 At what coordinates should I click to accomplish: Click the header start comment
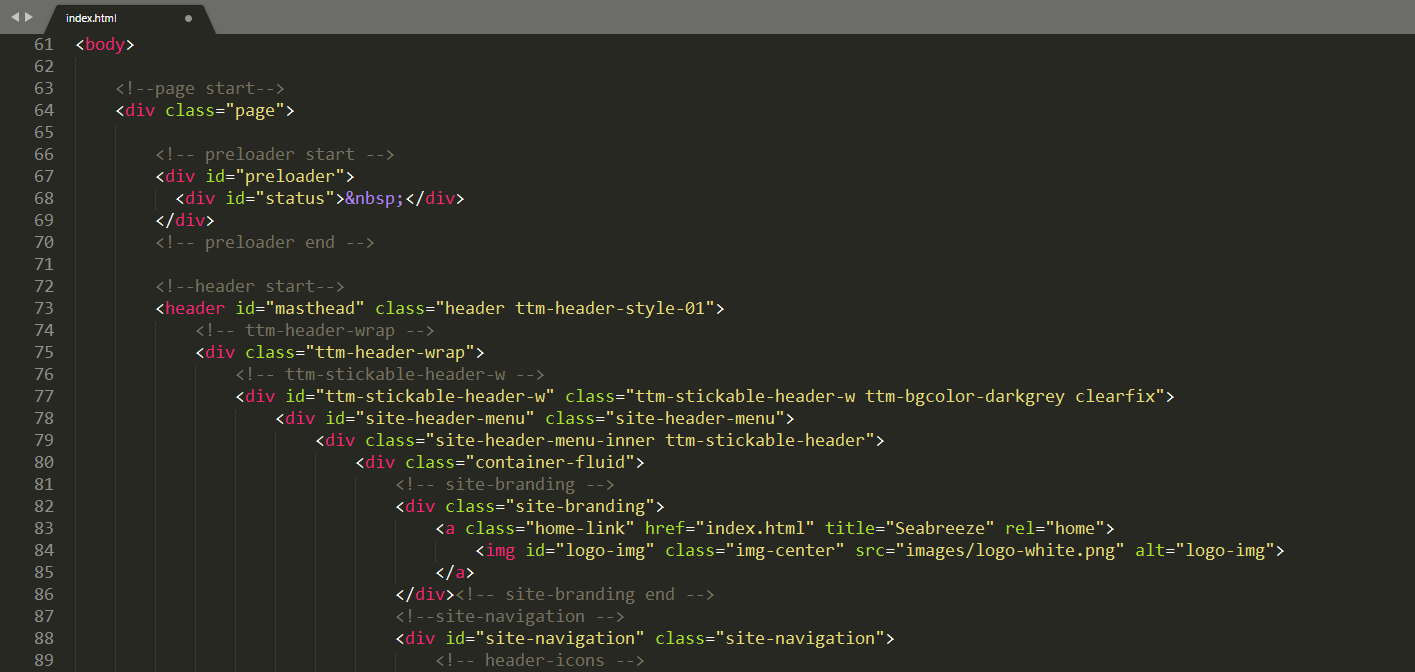(x=250, y=286)
